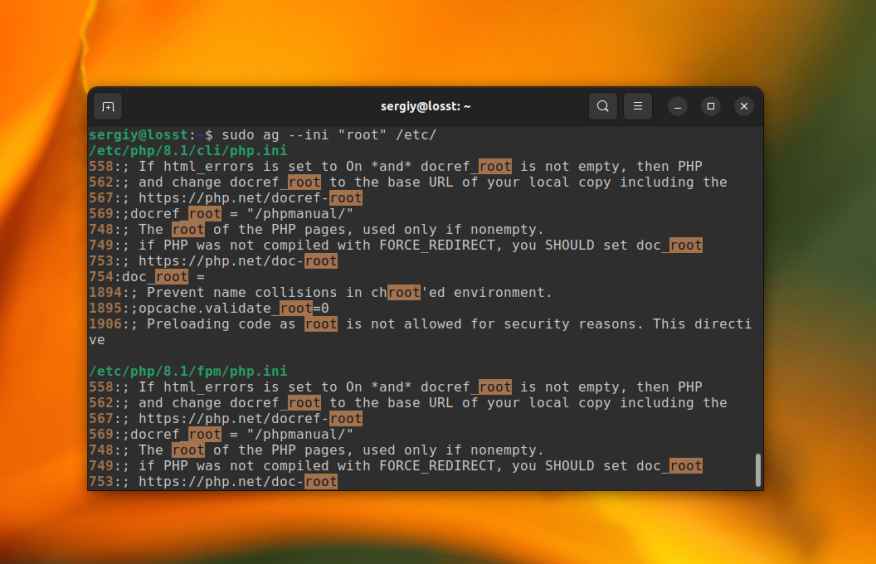
Task: Click the /etc/php/8.1/fpm/php.ini file path
Action: tap(187, 371)
